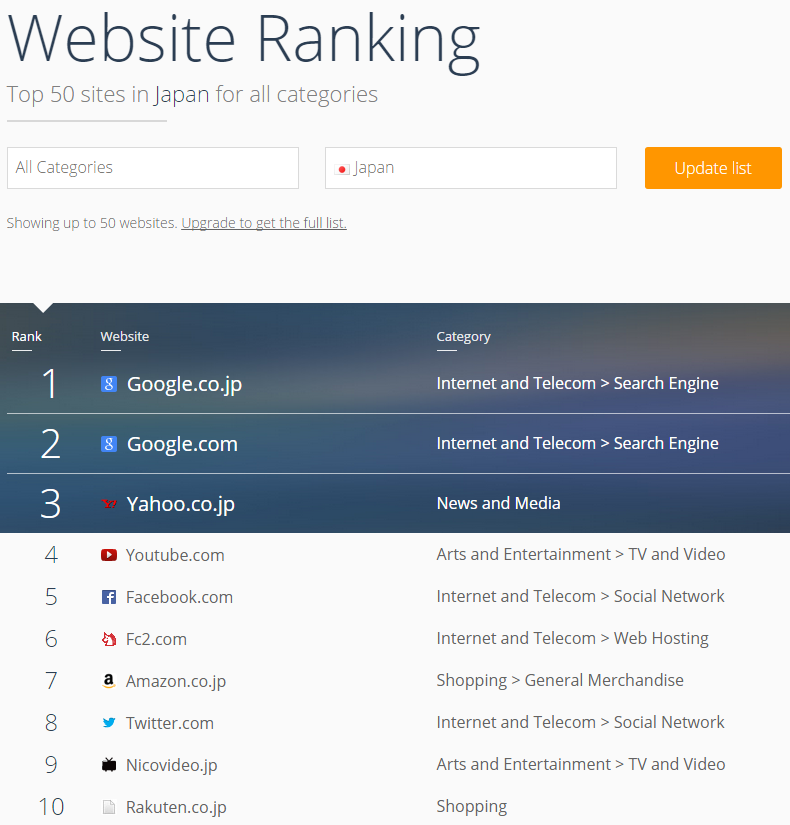Click the Google.co.jp favicon icon
Viewport: 790px width, 825px height.
[109, 384]
